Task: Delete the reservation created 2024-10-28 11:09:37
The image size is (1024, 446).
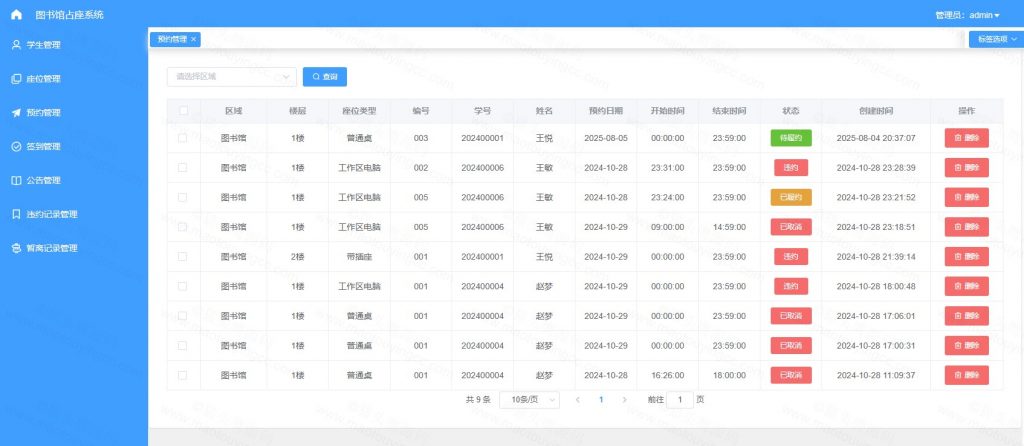Action: [x=967, y=375]
